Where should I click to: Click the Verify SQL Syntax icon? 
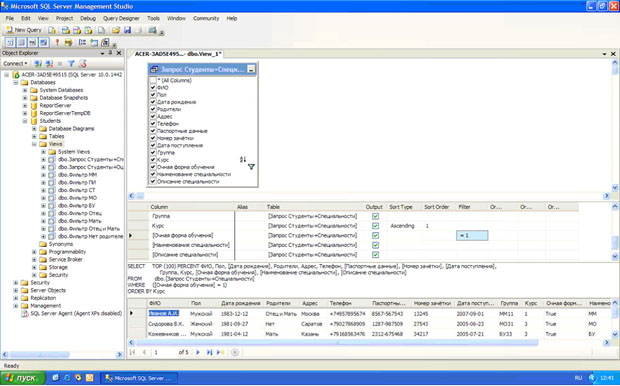point(68,42)
